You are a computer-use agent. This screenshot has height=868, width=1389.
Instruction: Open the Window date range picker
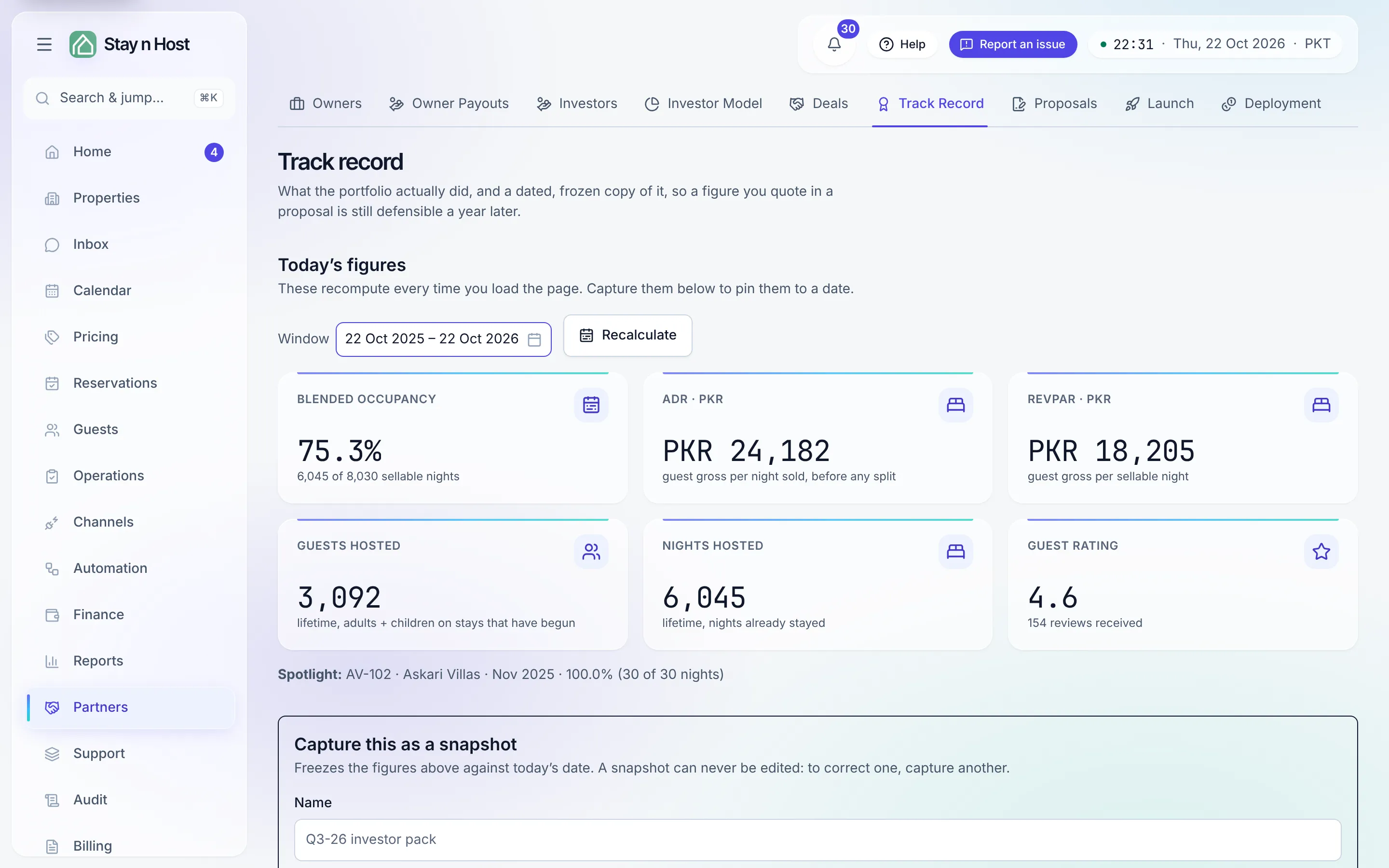point(443,339)
